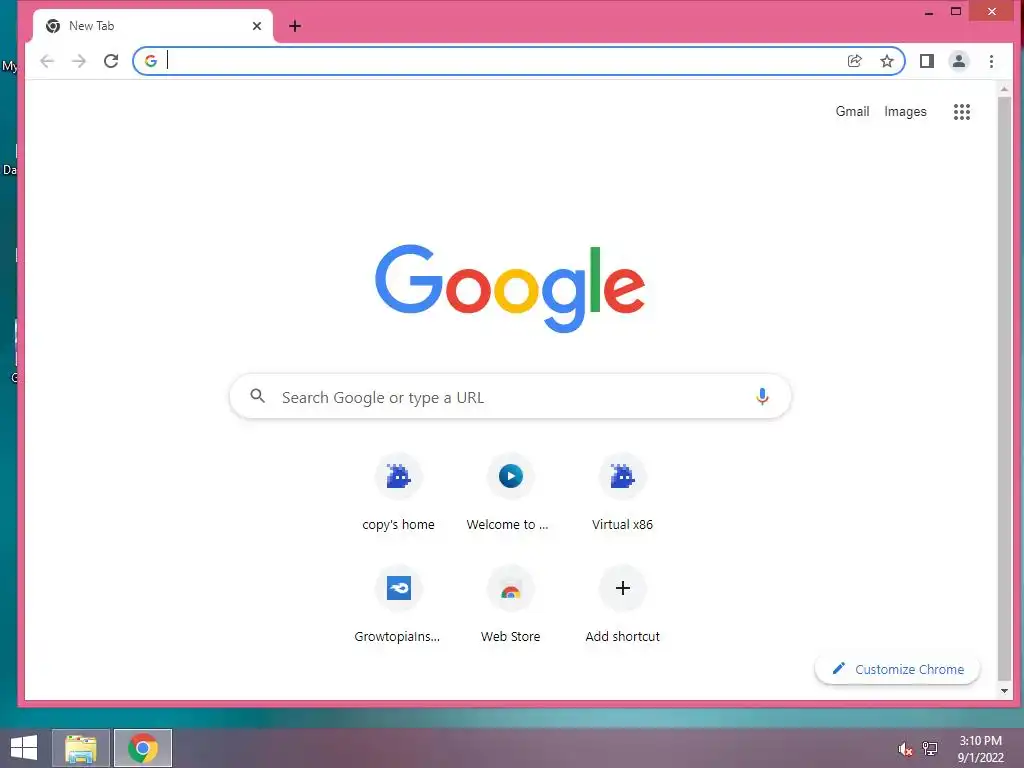
Task: Select the New Tab tab
Action: pyautogui.click(x=153, y=26)
